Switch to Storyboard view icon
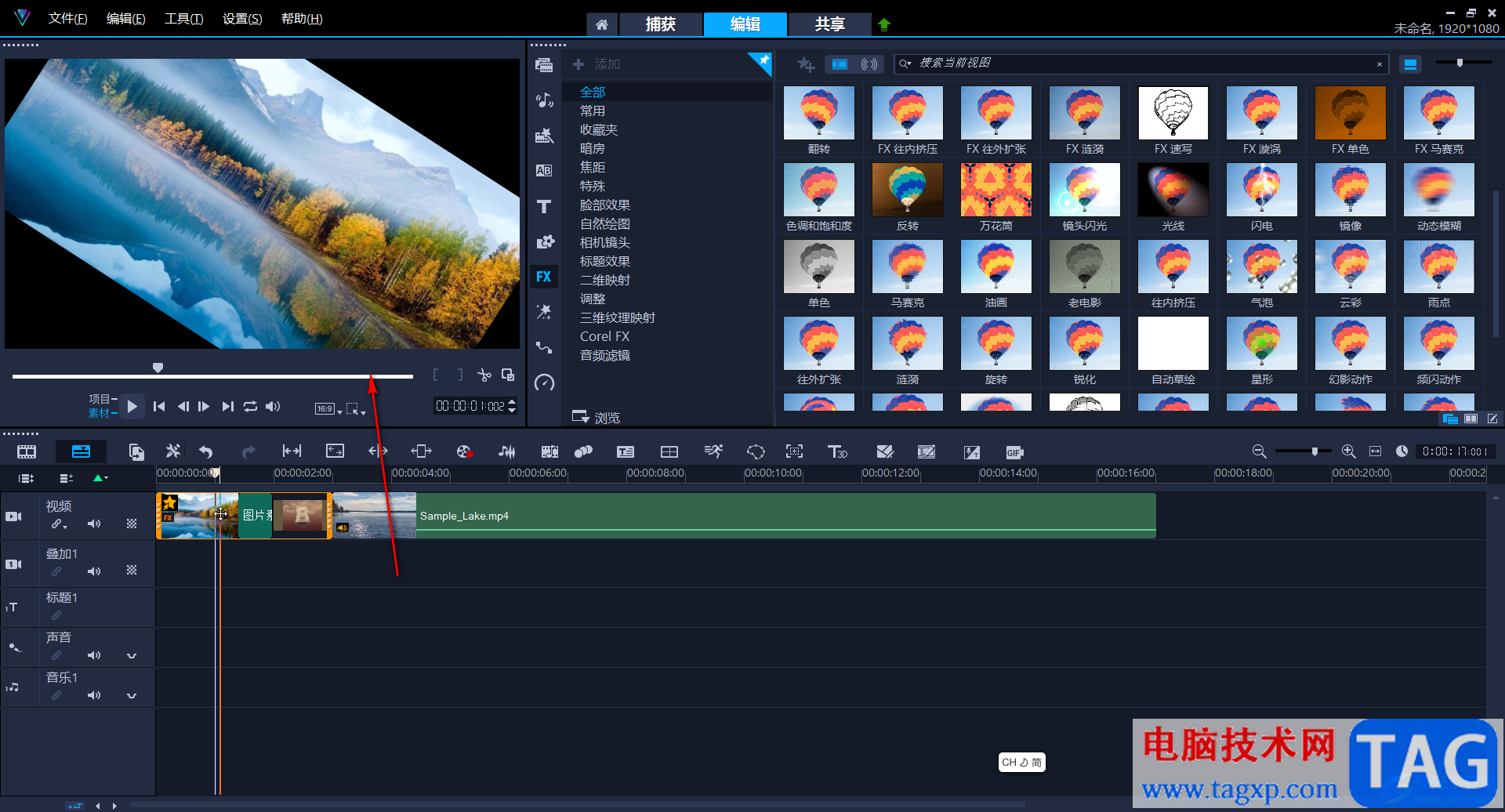Screen dimensions: 1505x812 click(x=27, y=451)
